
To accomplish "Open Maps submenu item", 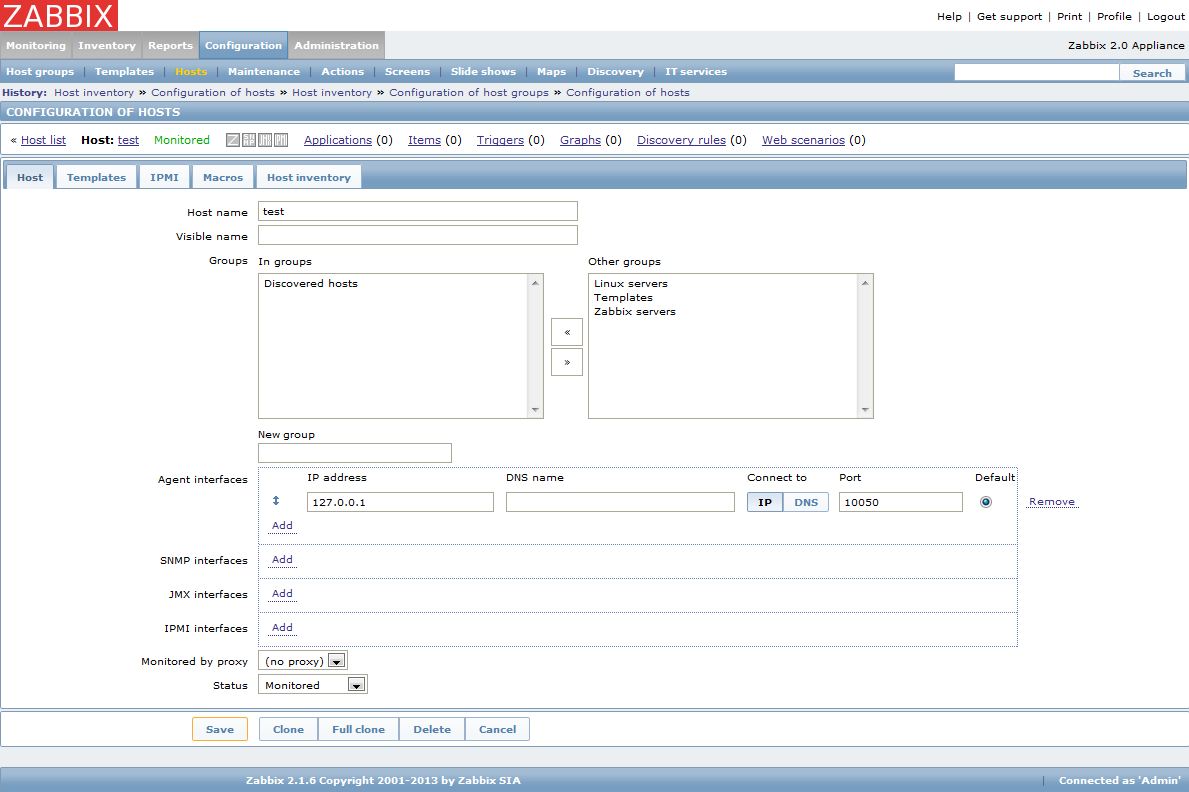I will coord(551,71).
